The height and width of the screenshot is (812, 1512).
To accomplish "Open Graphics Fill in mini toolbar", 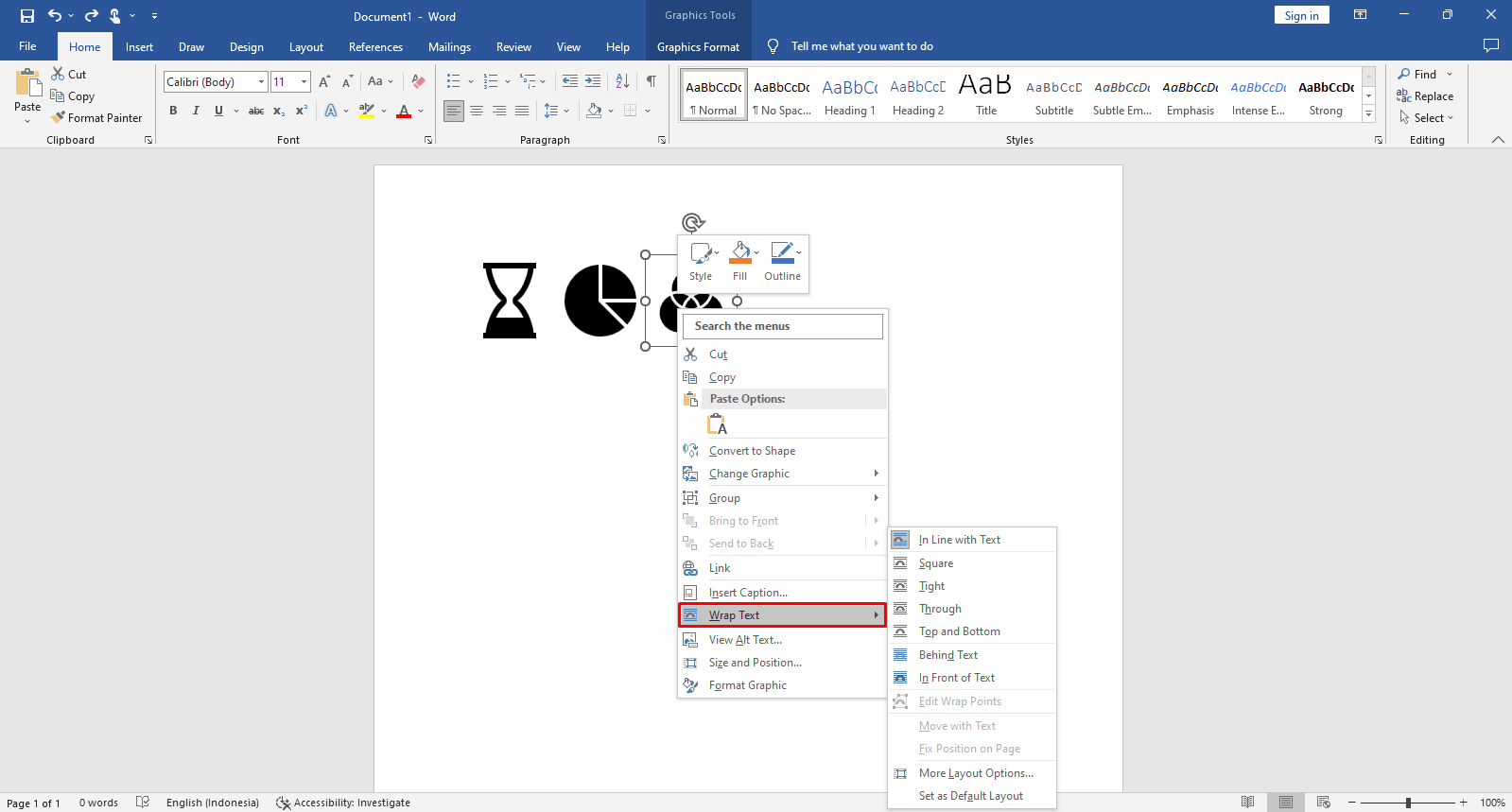I will click(x=740, y=262).
